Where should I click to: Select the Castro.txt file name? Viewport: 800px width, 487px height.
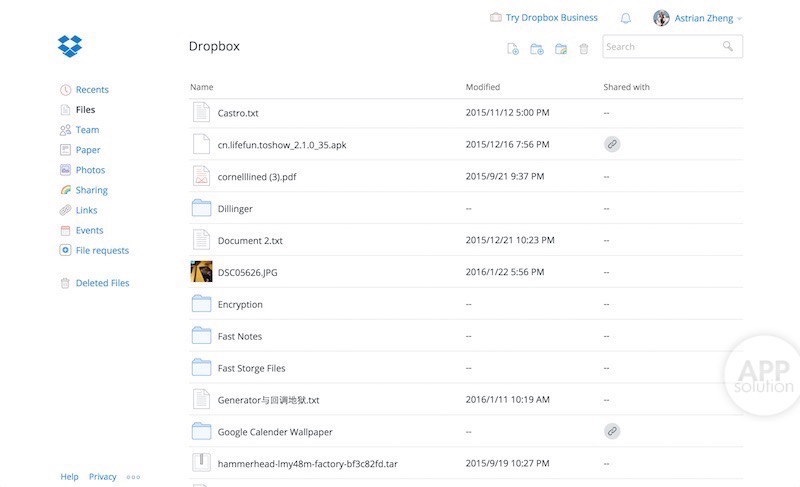238,113
